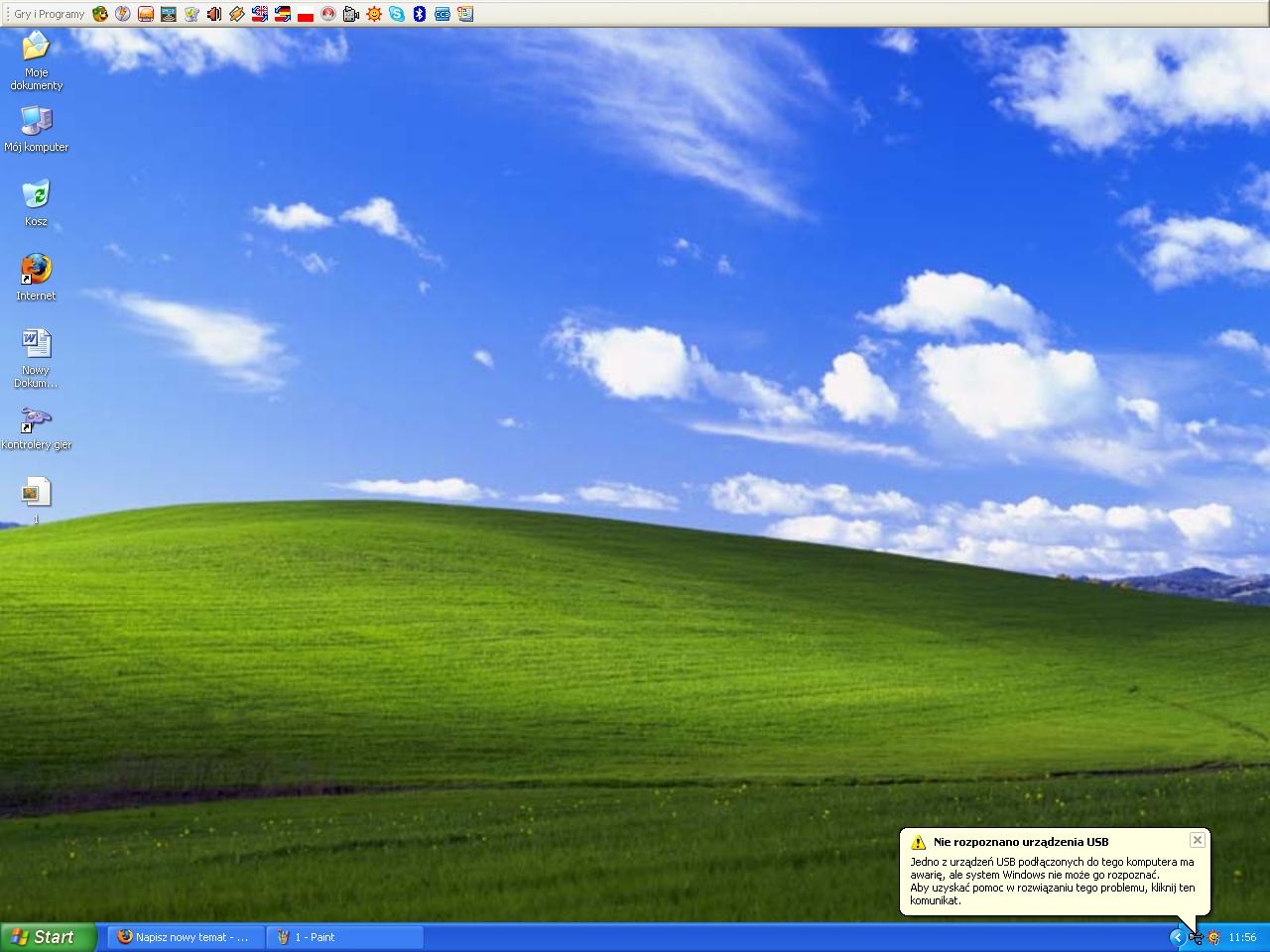Launch the orange smiling sun icon in toolbar

pos(374,14)
